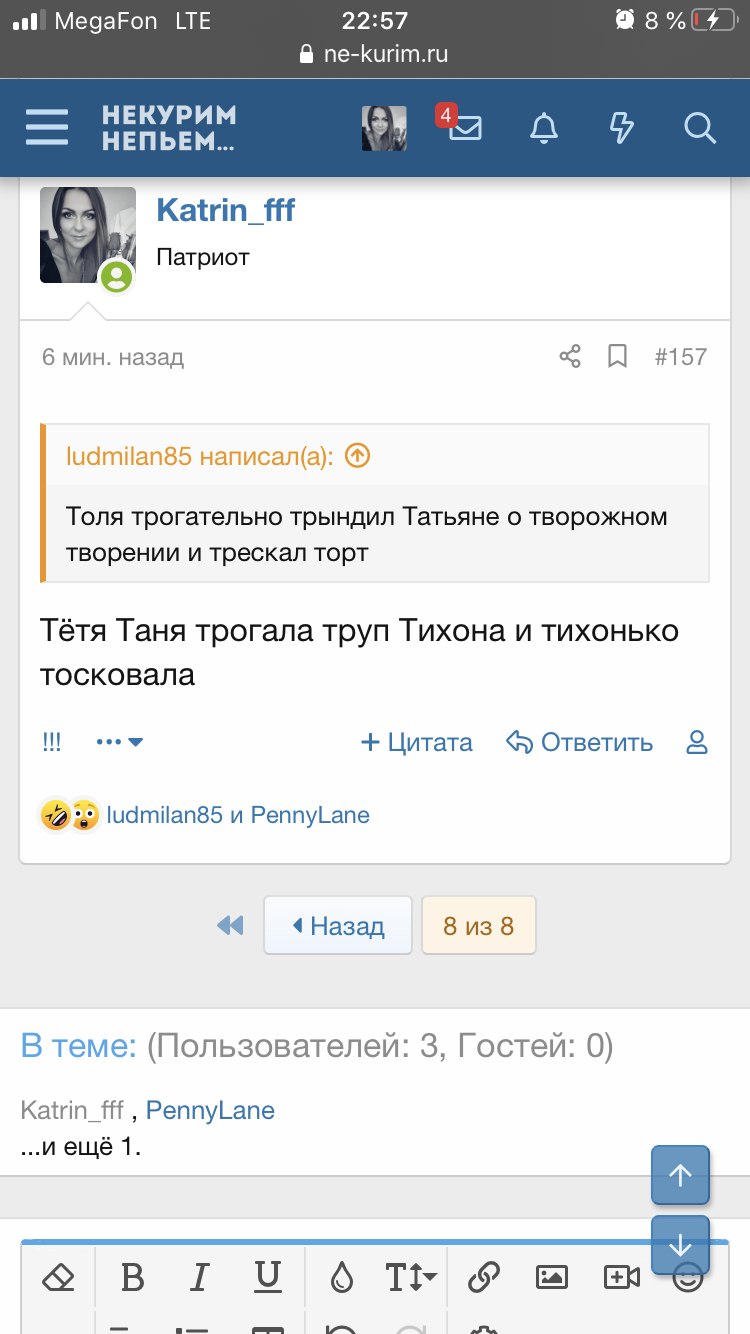This screenshot has width=750, height=1334.
Task: Open the what's new lightning icon
Action: pos(621,128)
